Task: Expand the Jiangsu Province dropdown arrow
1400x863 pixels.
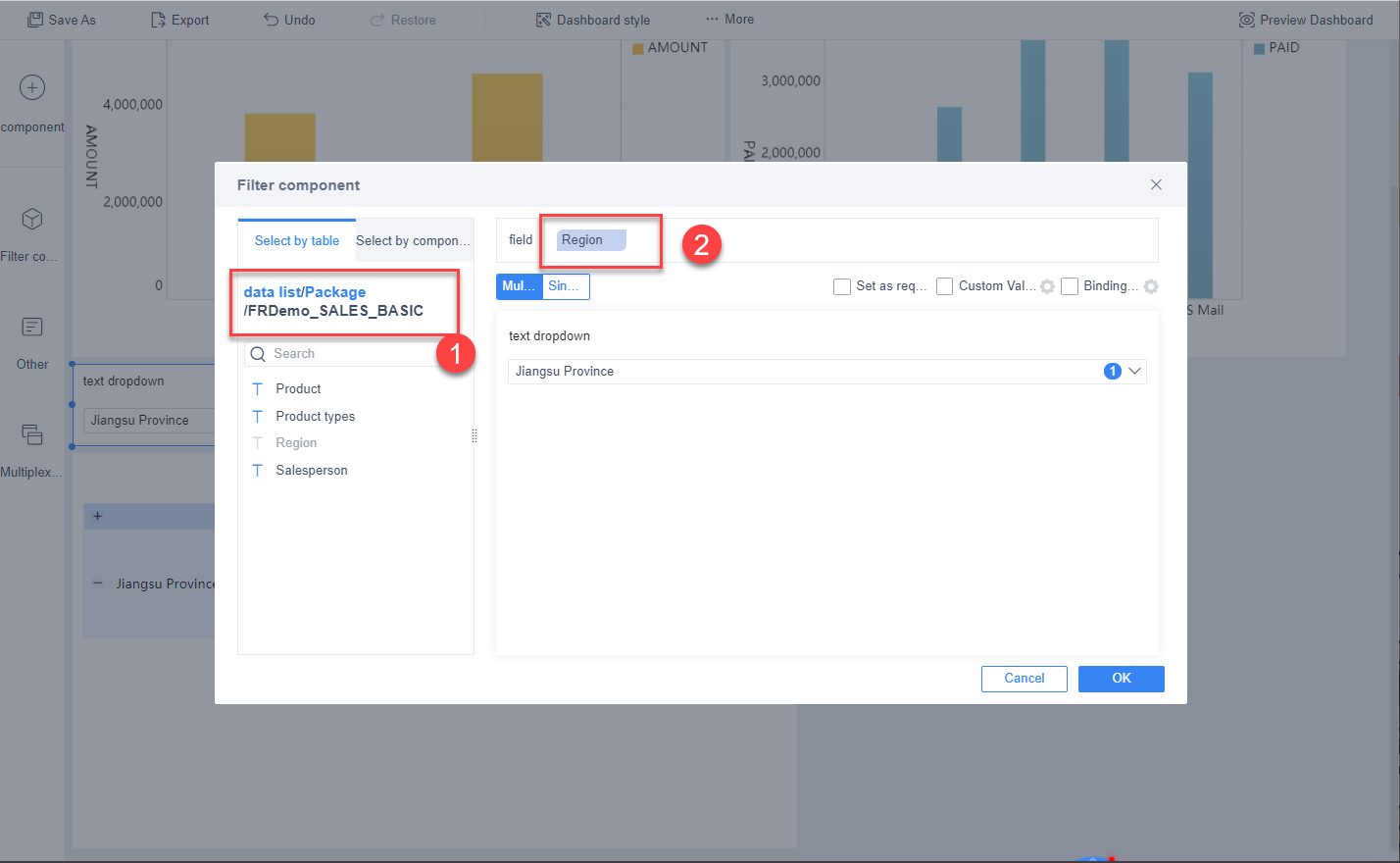Action: click(1135, 372)
